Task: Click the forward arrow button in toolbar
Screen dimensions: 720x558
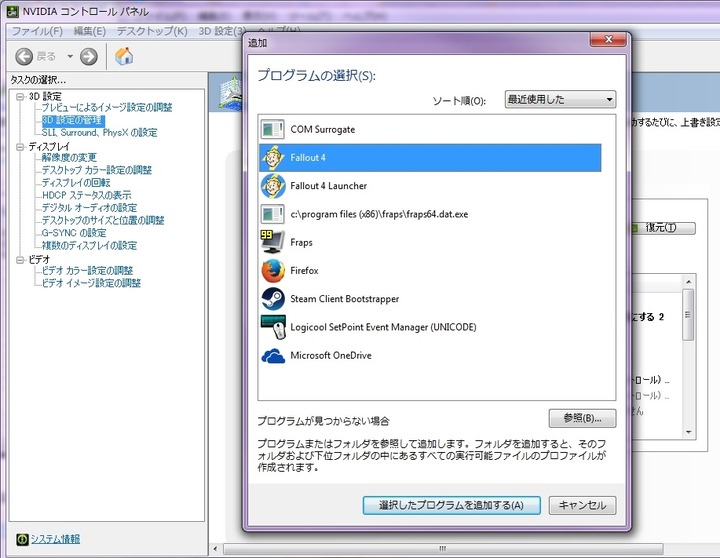Action: pos(89,56)
